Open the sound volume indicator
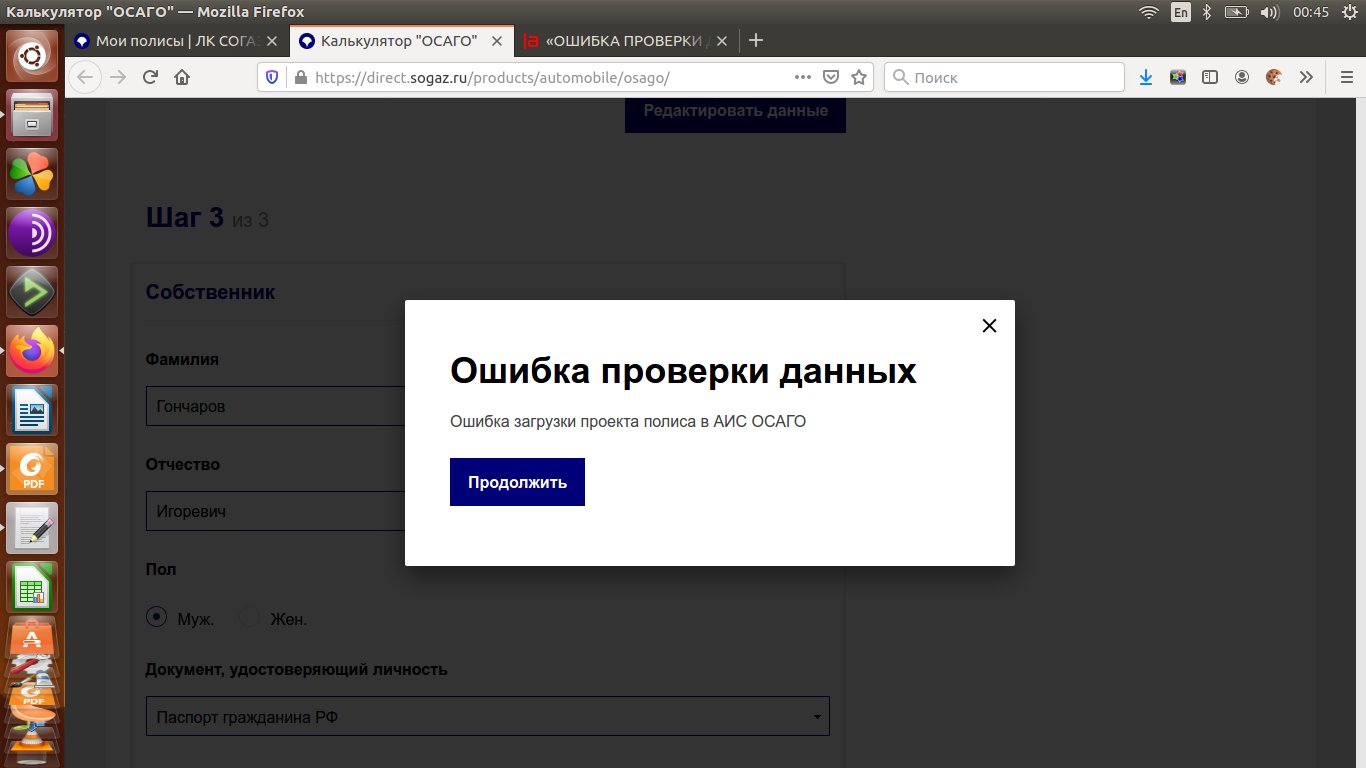This screenshot has height=768, width=1366. [x=1270, y=12]
